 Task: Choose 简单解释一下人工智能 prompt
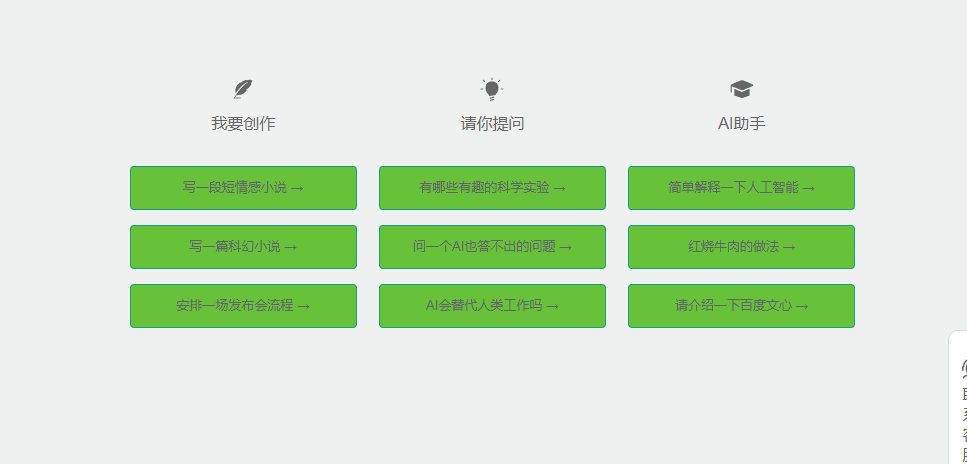pyautogui.click(x=741, y=188)
